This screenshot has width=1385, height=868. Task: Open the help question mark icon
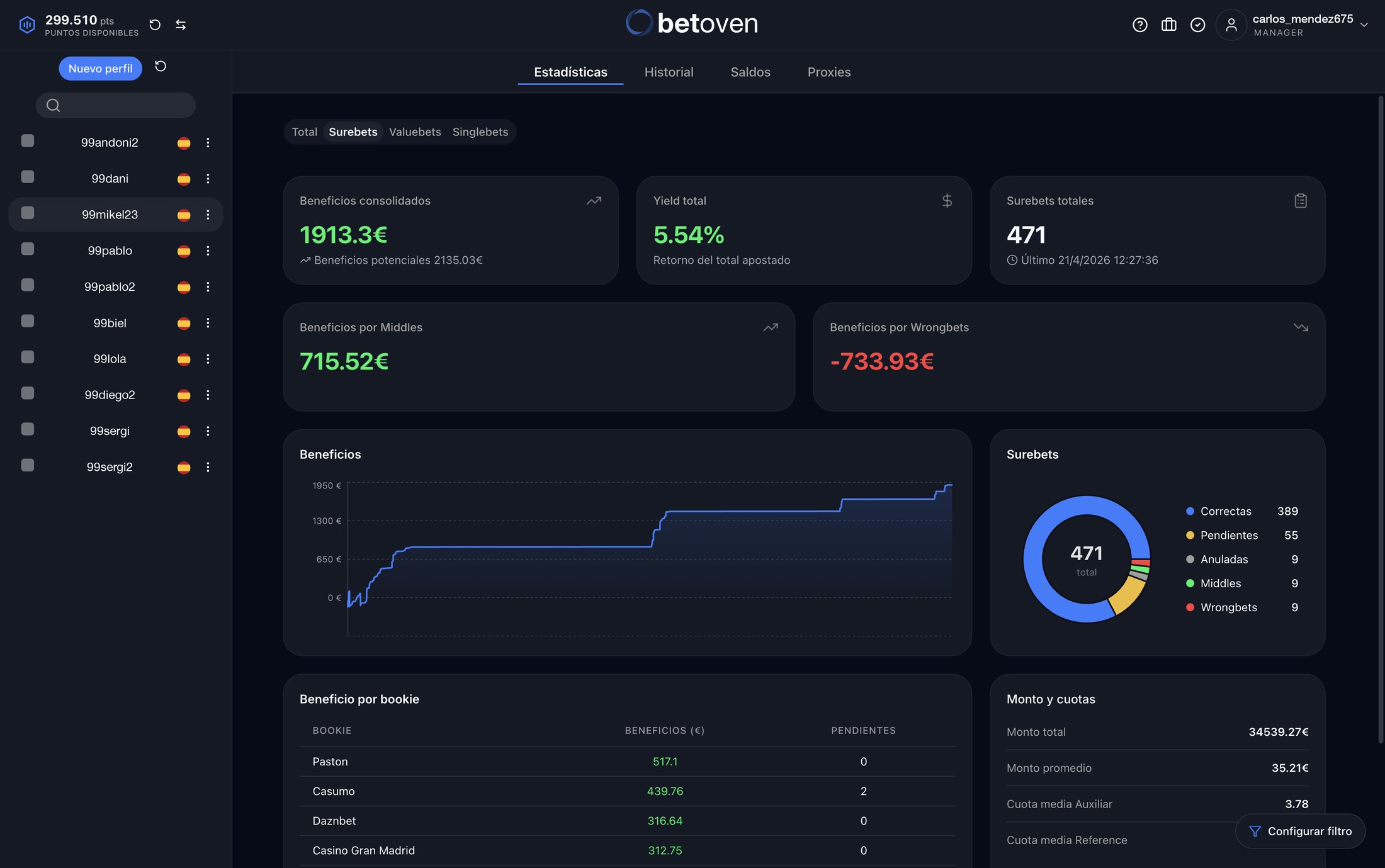click(1139, 25)
